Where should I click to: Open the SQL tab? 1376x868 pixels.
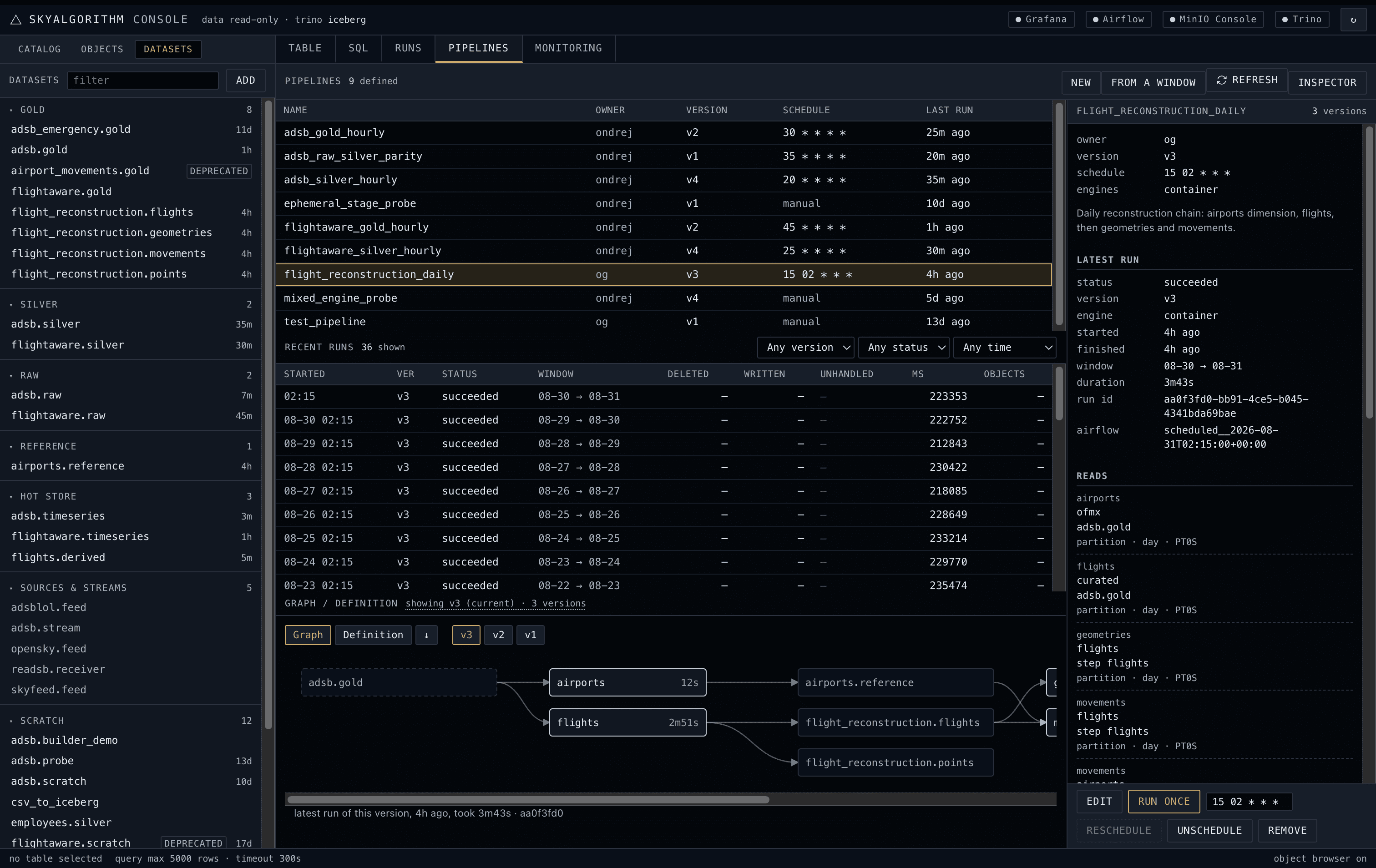tap(358, 48)
